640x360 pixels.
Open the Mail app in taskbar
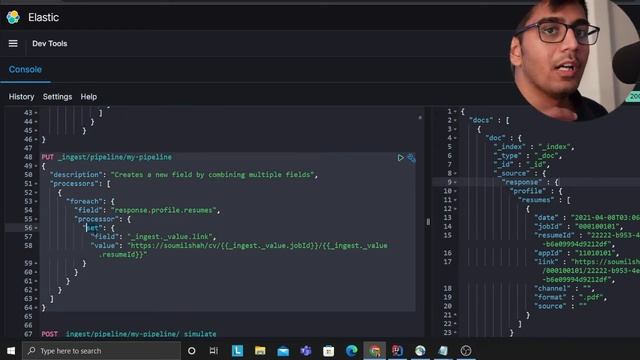[x=283, y=351]
